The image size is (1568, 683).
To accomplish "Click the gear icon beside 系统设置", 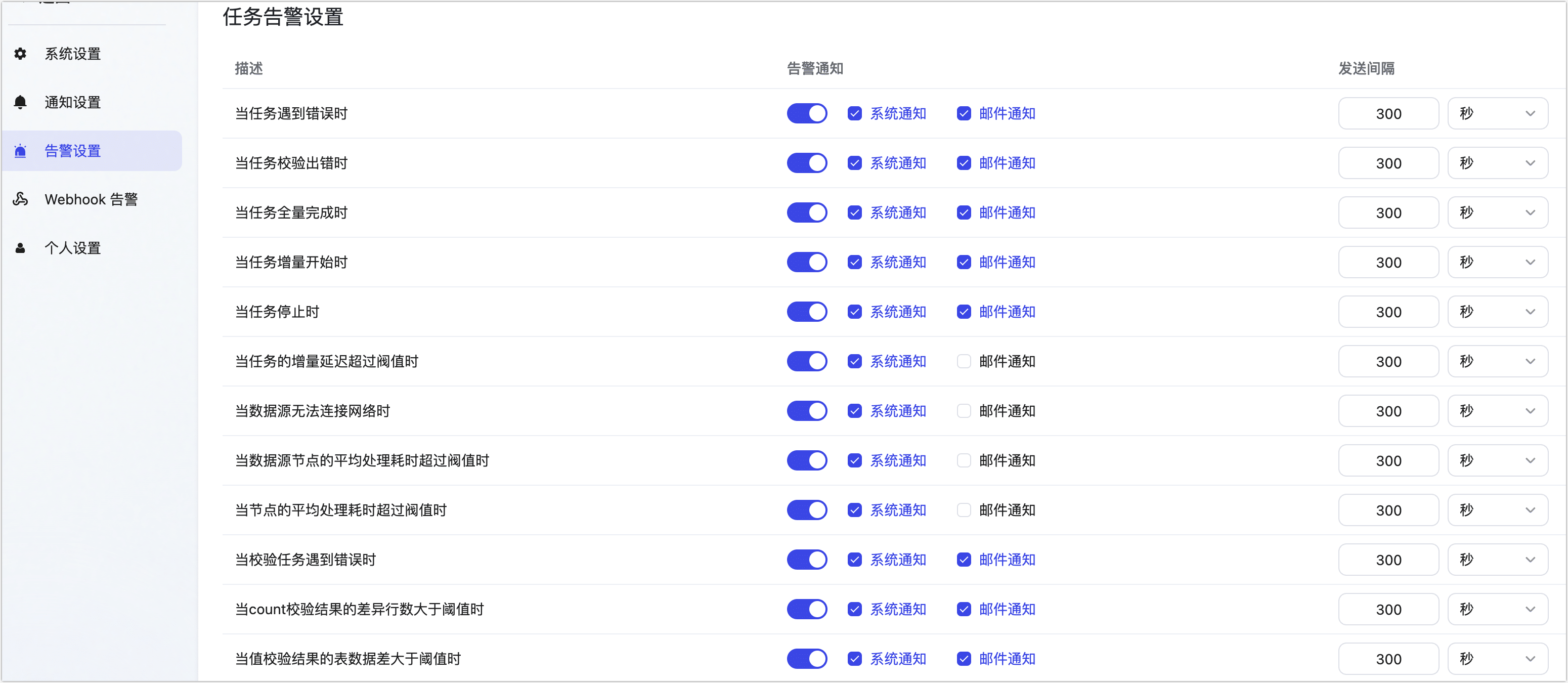I will click(x=20, y=54).
